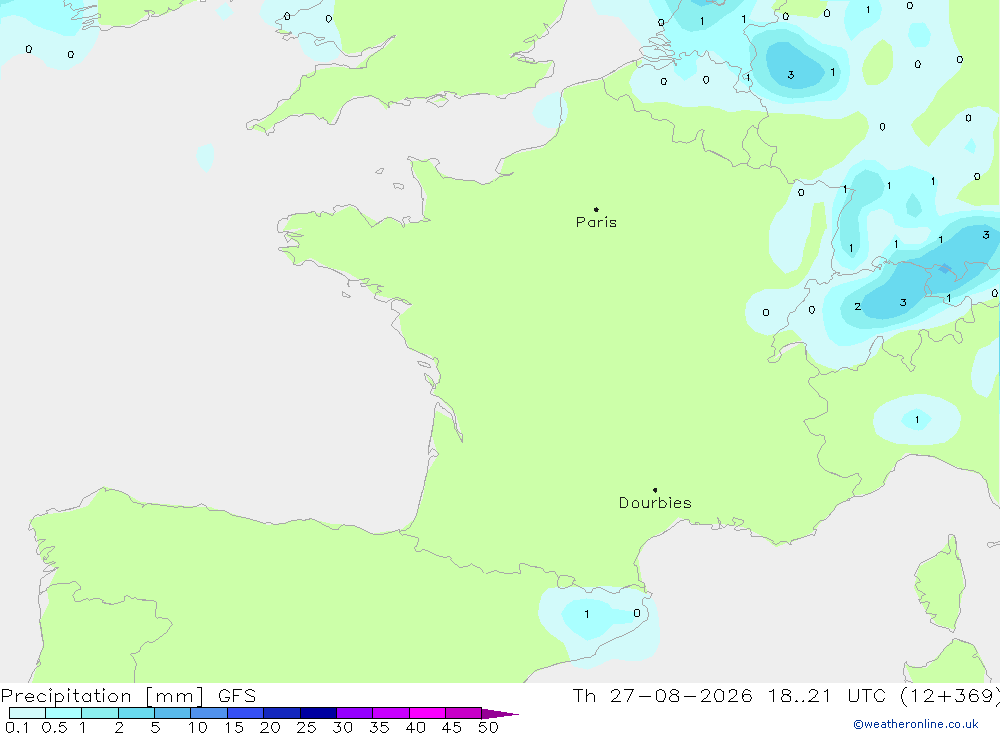Open the weatheronline.co.uk copyright link
Viewport: 1000px width, 733px height.
[x=916, y=724]
